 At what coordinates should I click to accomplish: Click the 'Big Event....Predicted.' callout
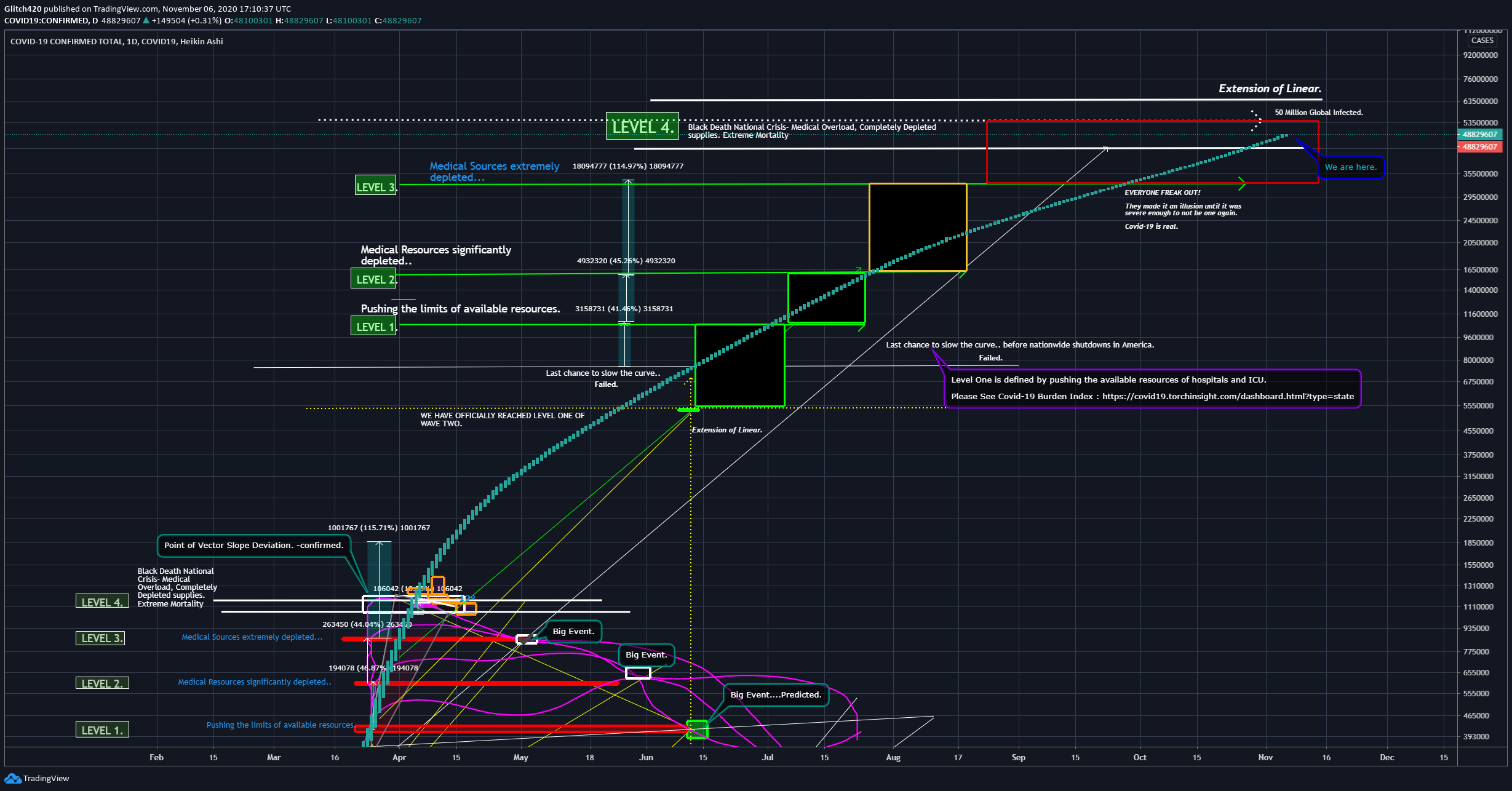[x=776, y=695]
